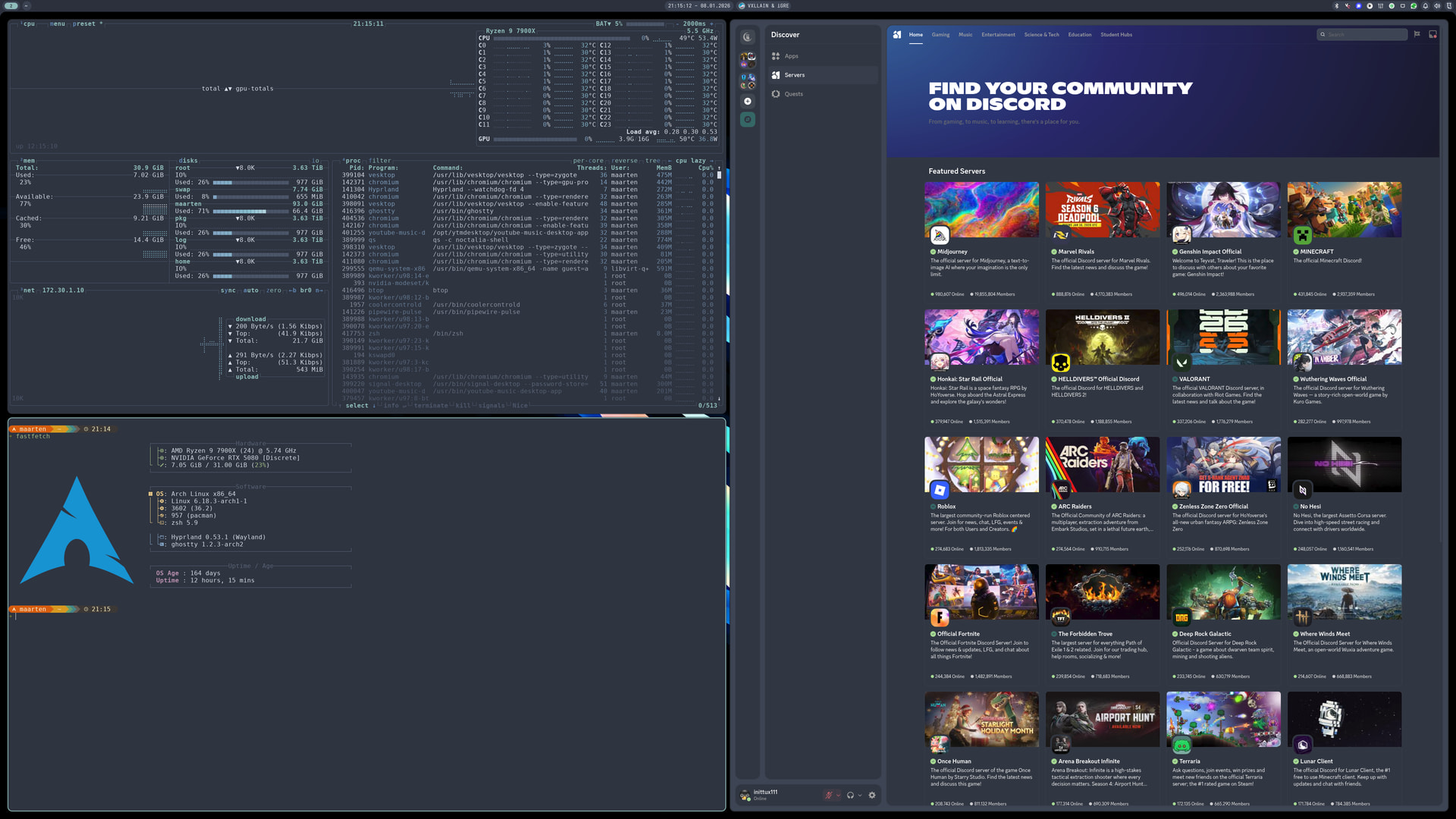Viewport: 1456px width, 819px height.
Task: Increase btop update interval with plus
Action: (713, 24)
